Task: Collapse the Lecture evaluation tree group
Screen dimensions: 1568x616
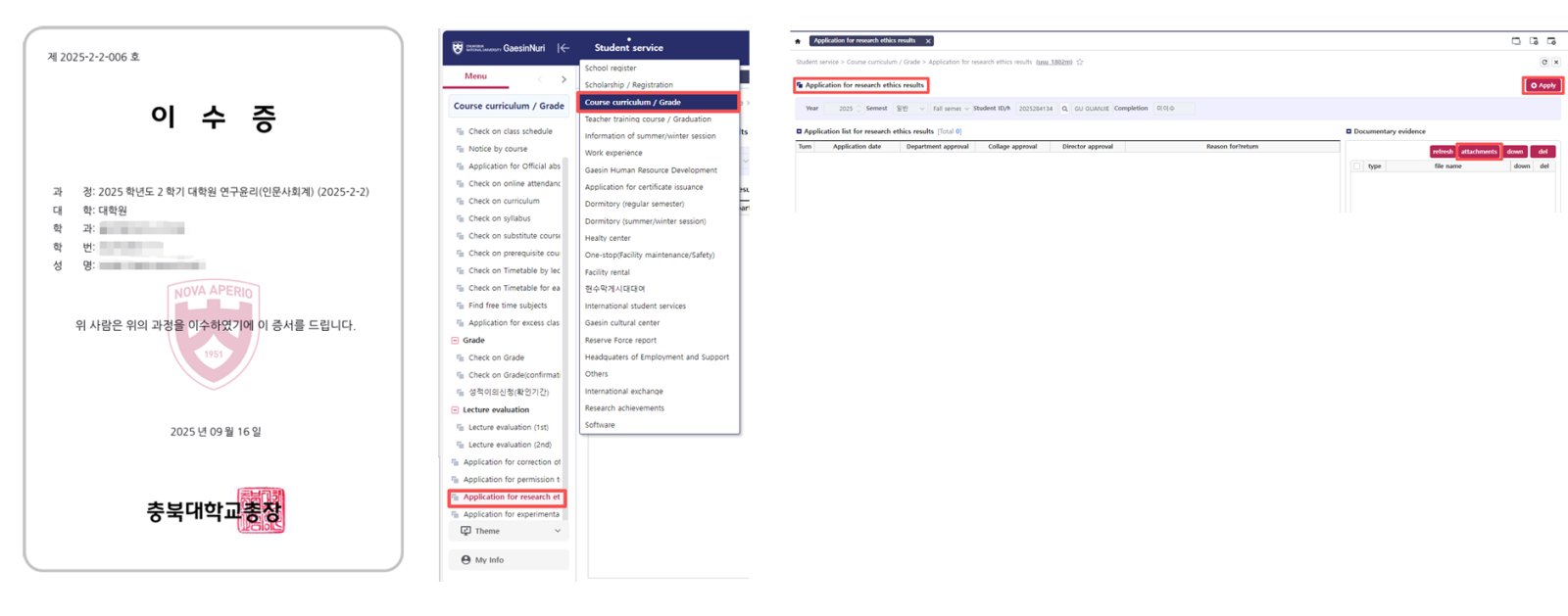Action: click(455, 410)
